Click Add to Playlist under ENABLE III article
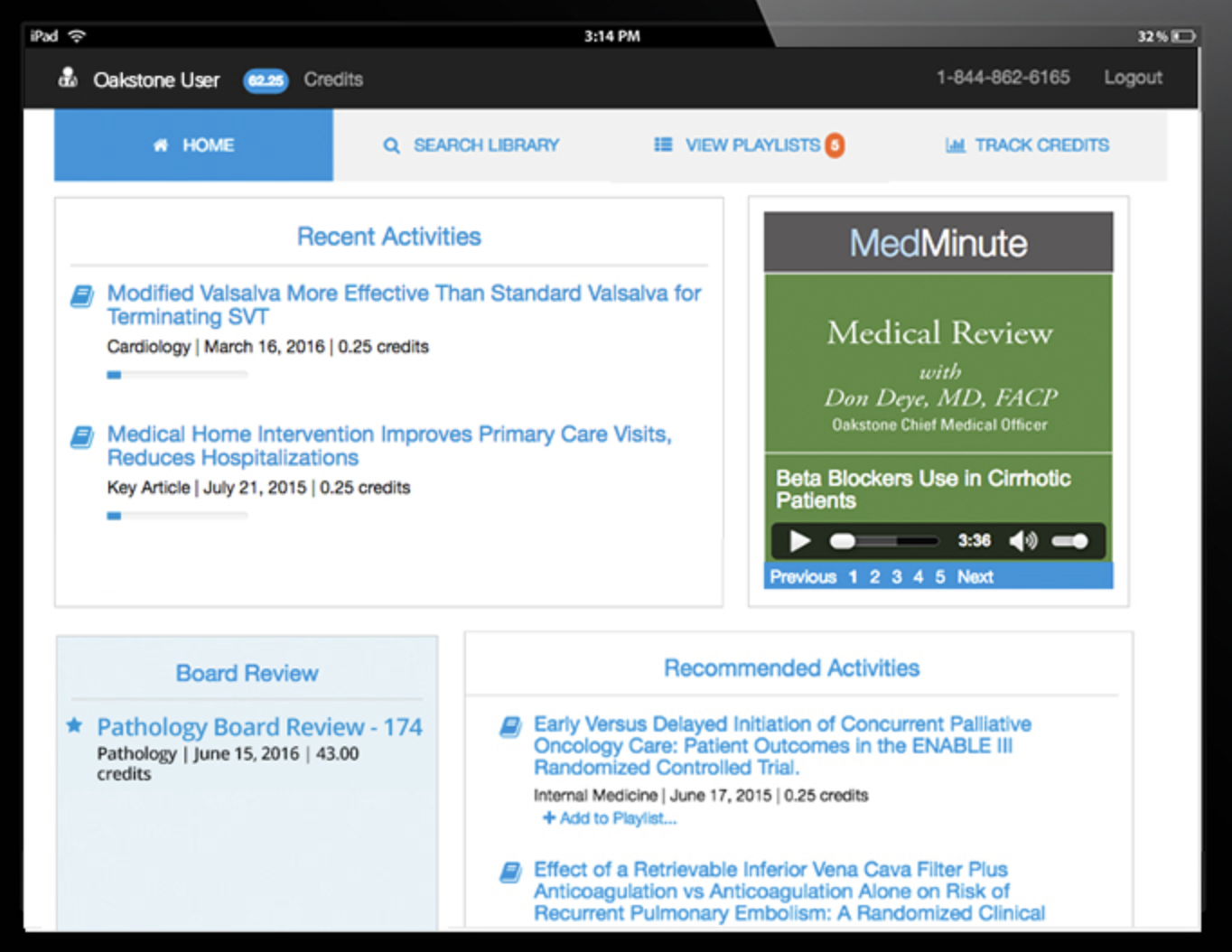The image size is (1232, 952). (x=609, y=818)
